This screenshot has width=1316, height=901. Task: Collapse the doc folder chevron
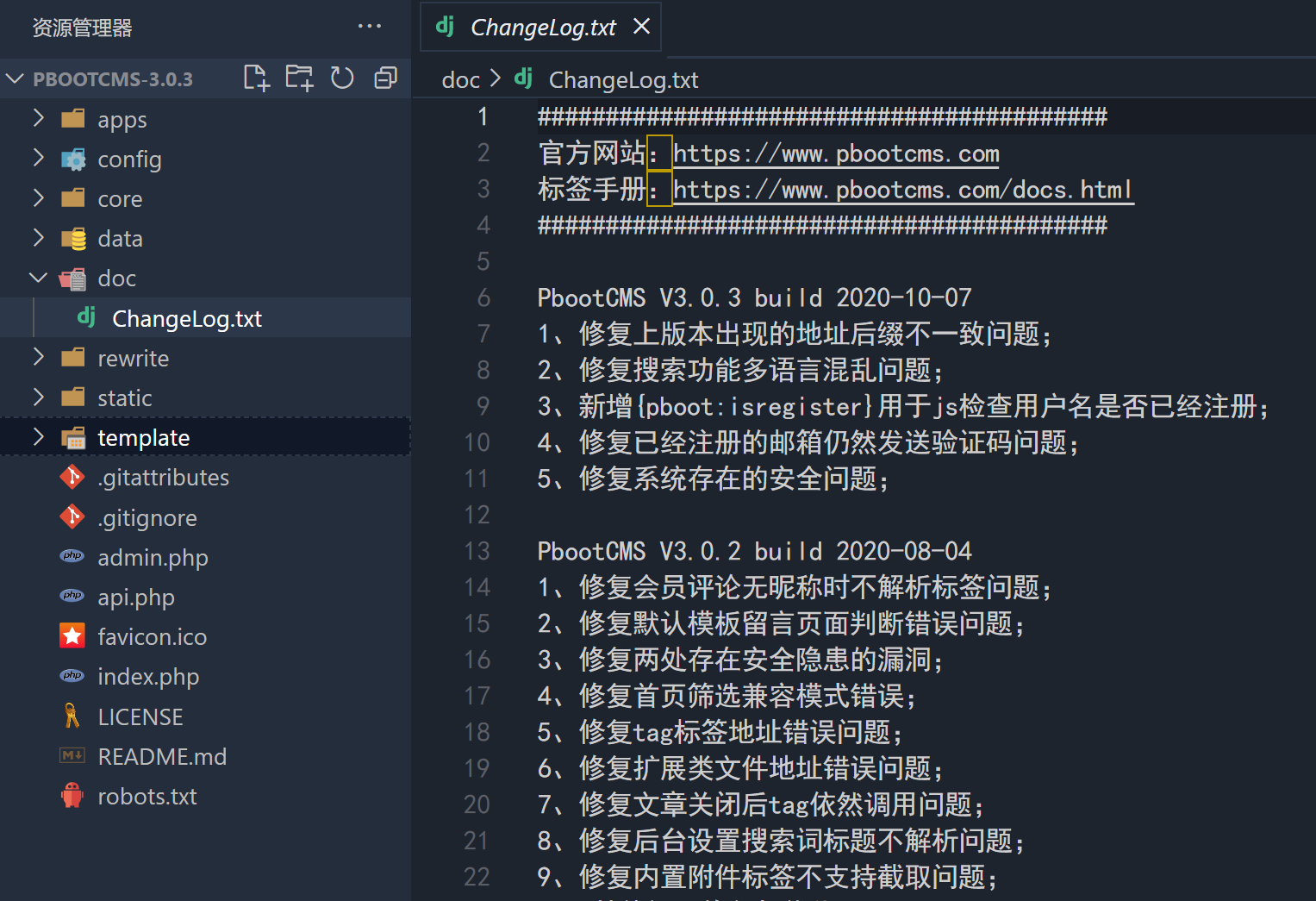tap(38, 278)
